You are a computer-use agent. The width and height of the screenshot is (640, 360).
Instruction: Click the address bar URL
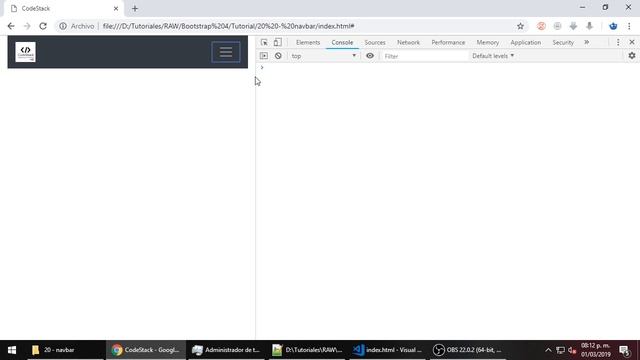tap(228, 26)
